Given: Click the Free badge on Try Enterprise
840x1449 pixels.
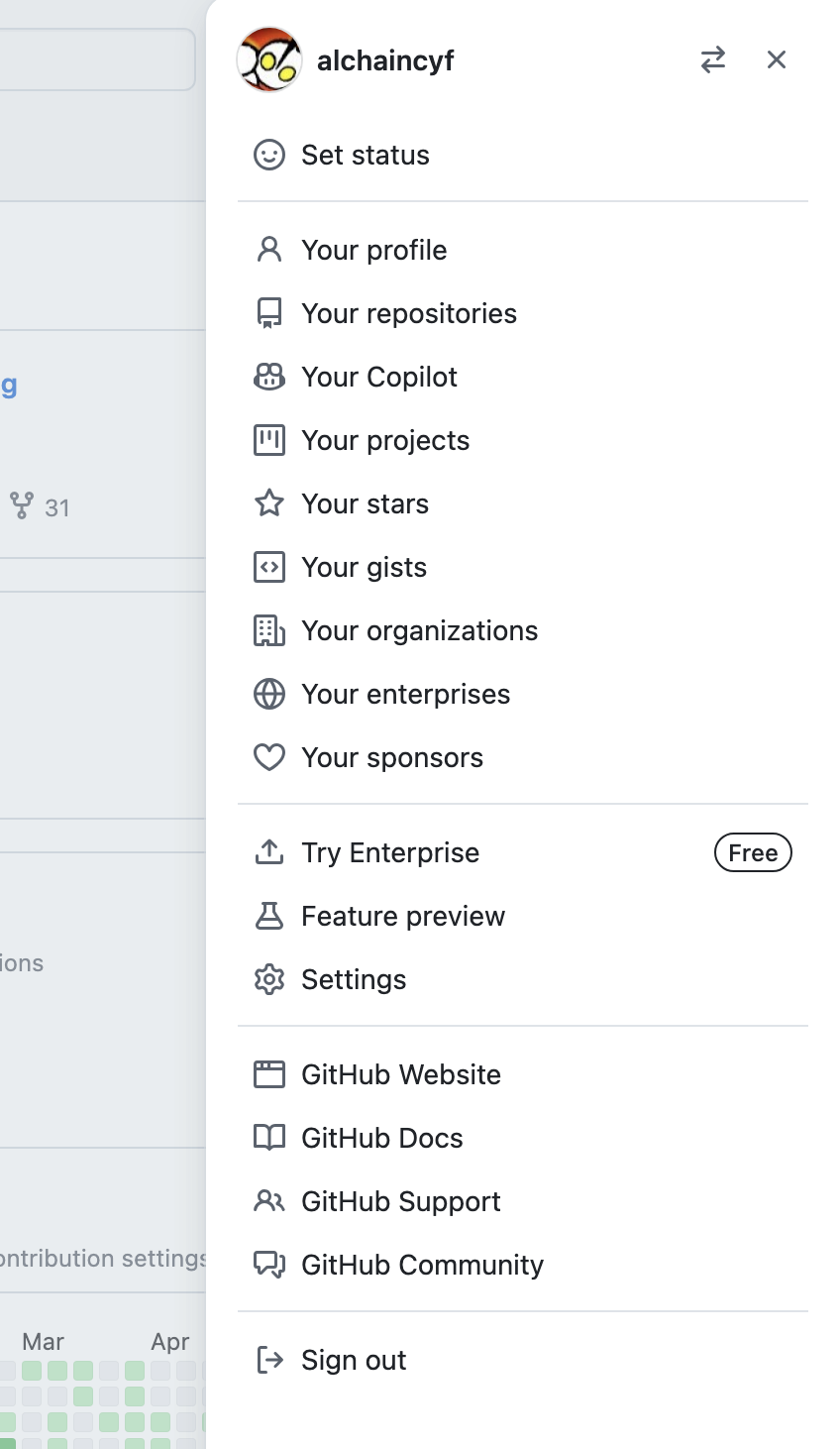Looking at the screenshot, I should pyautogui.click(x=753, y=853).
